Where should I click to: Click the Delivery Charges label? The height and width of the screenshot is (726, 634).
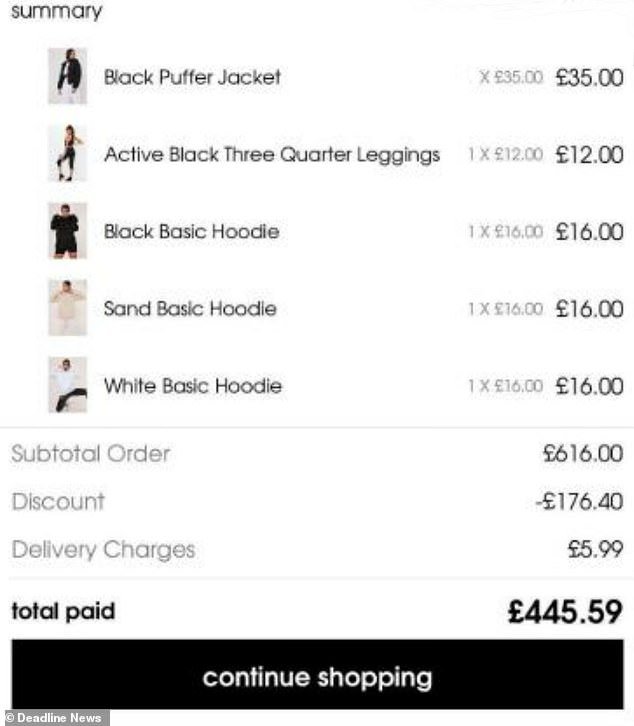pos(103,550)
